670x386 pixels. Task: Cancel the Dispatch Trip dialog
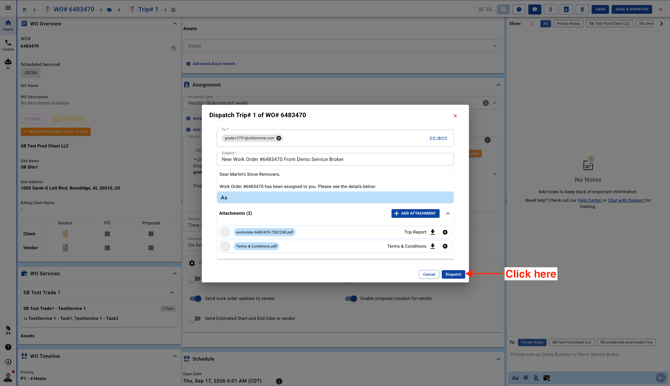click(429, 274)
